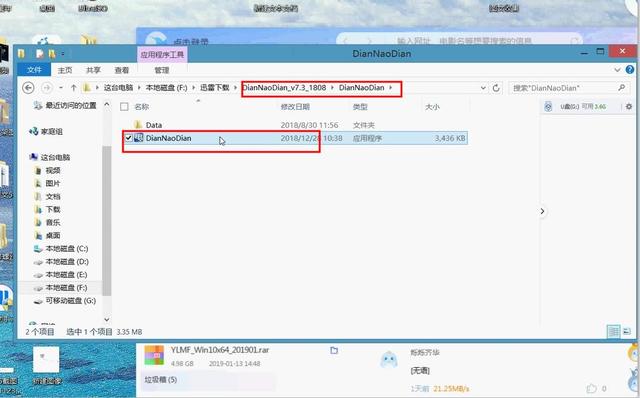
Task: Sort by 类型 column header
Action: click(x=360, y=107)
